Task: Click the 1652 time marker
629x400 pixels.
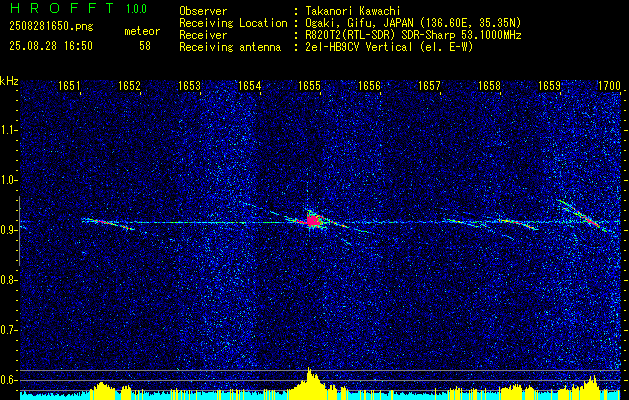Action: coord(129,86)
